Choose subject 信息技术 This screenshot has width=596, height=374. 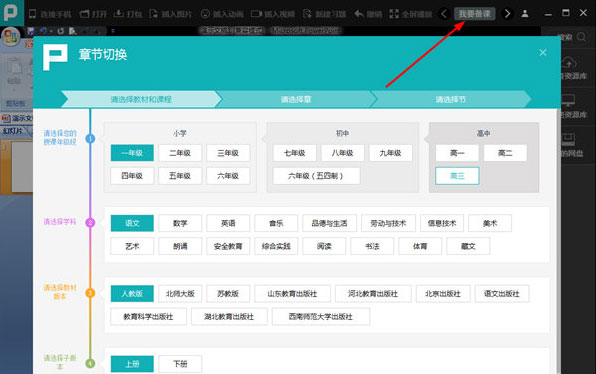pos(442,223)
